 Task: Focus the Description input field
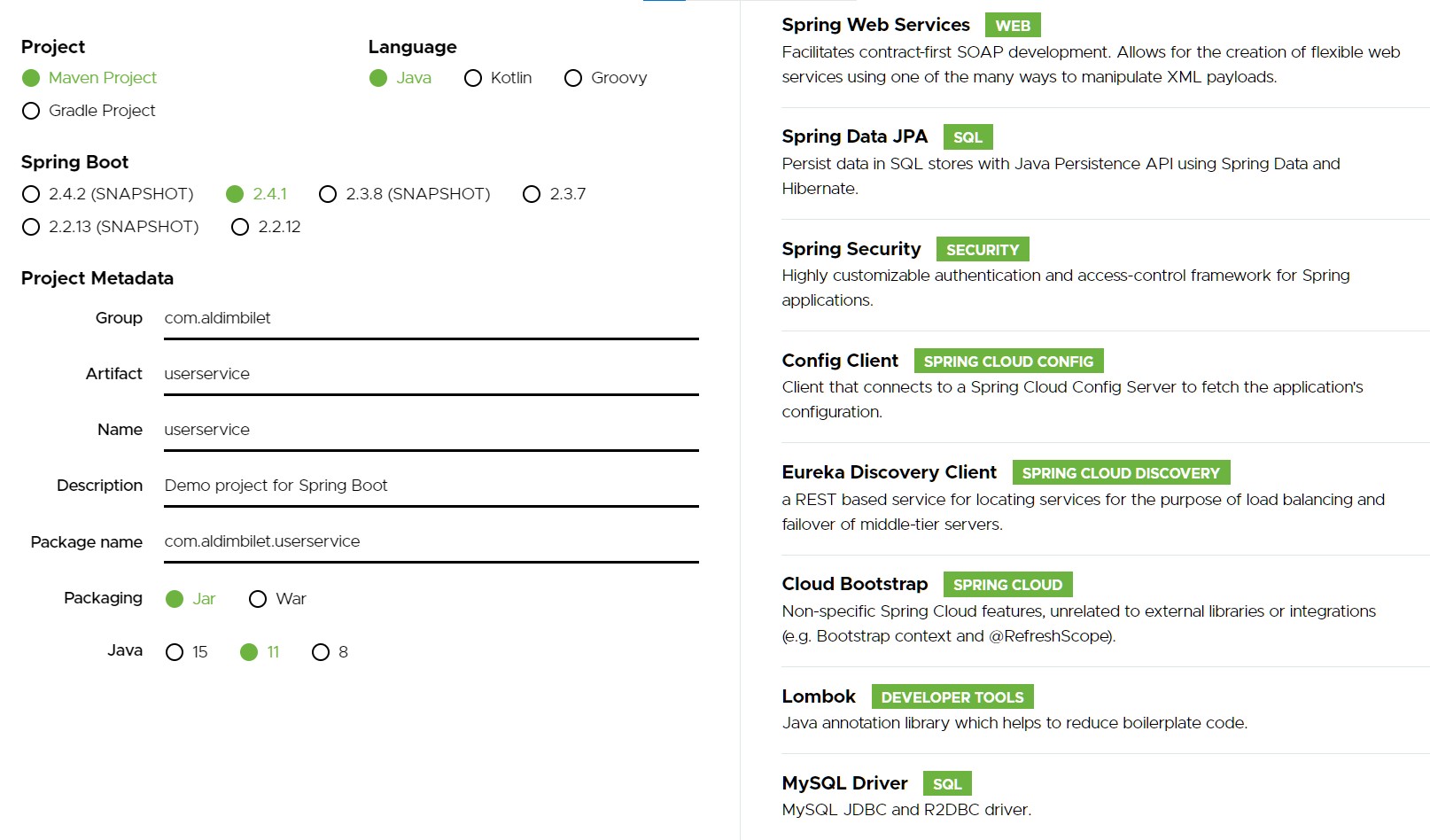point(431,486)
